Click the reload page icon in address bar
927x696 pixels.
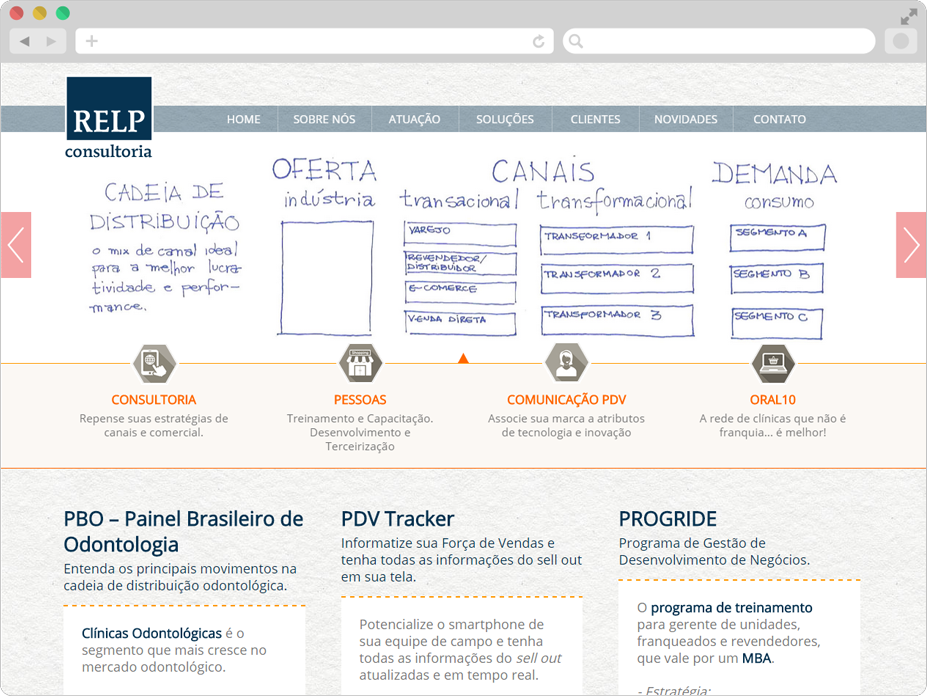[539, 41]
